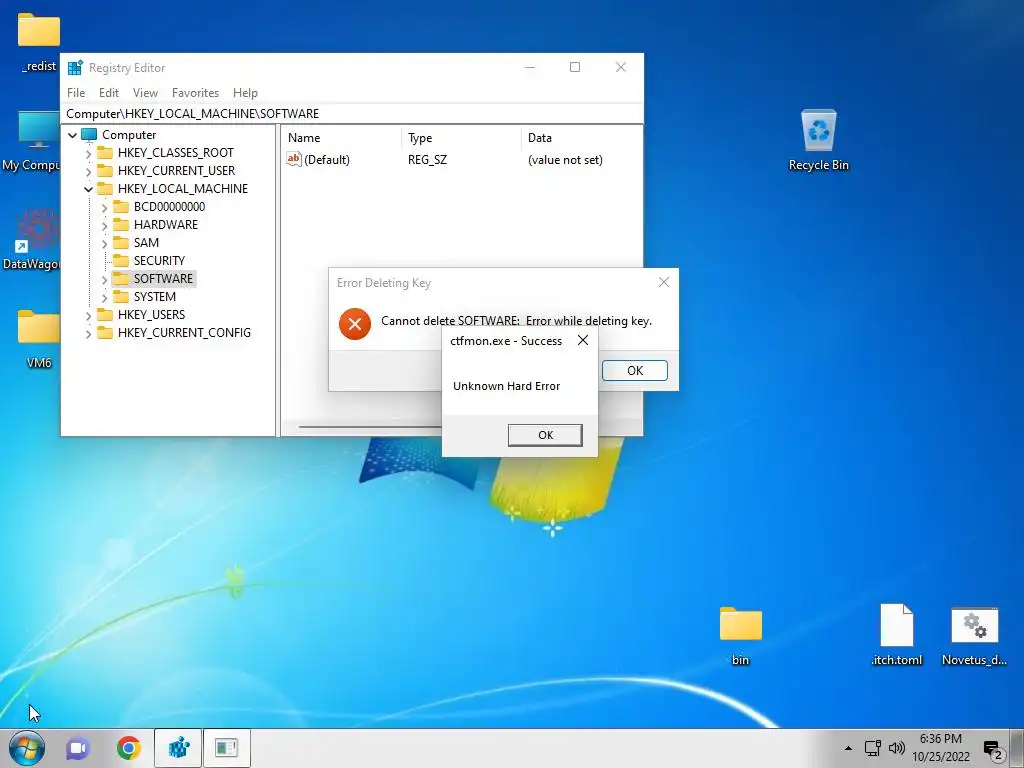The image size is (1024, 768).
Task: Expand the BCD00000000 key
Action: click(104, 207)
